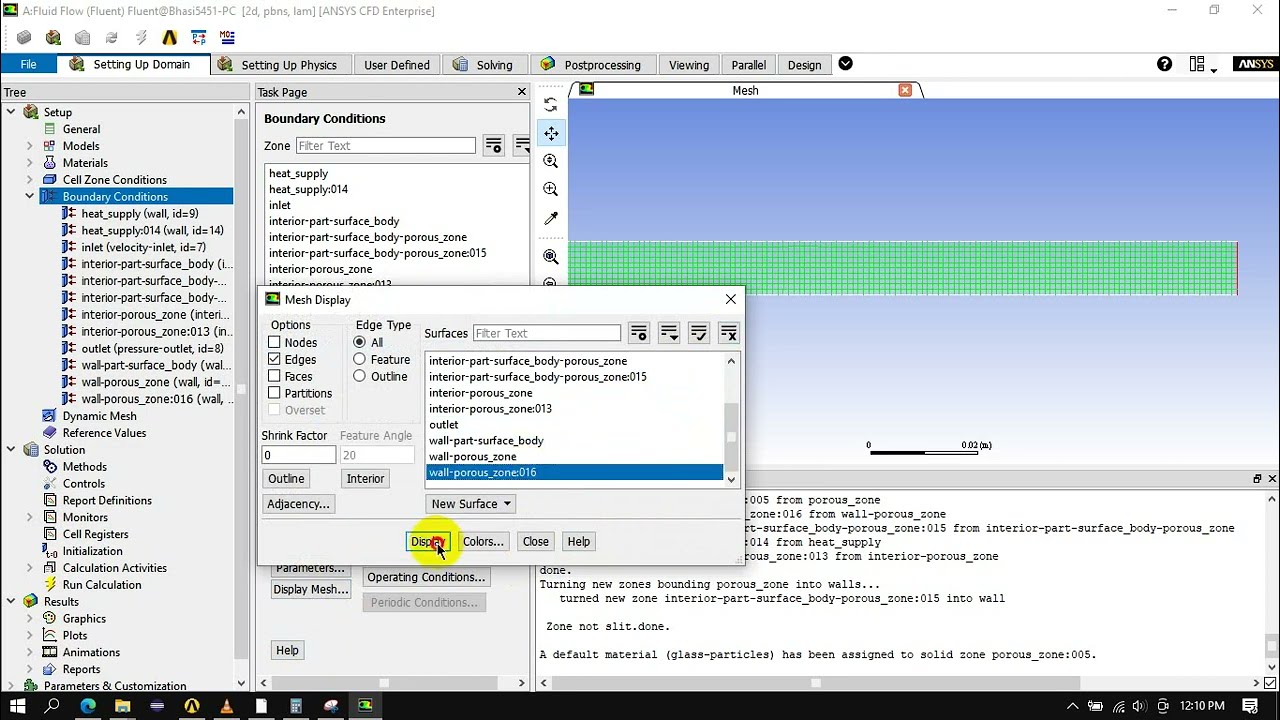The image size is (1280, 720).
Task: Uncheck the Edges checkbox
Action: pyautogui.click(x=274, y=359)
